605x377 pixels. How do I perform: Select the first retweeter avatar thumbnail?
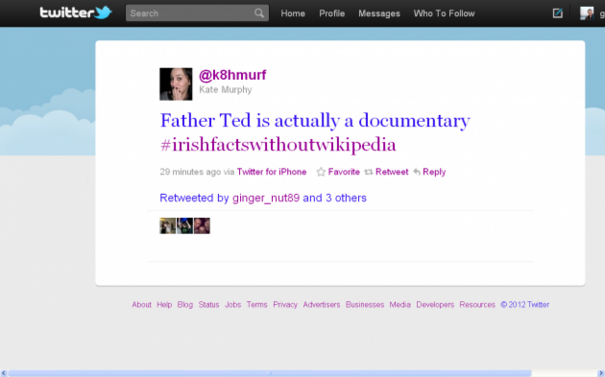(x=168, y=226)
